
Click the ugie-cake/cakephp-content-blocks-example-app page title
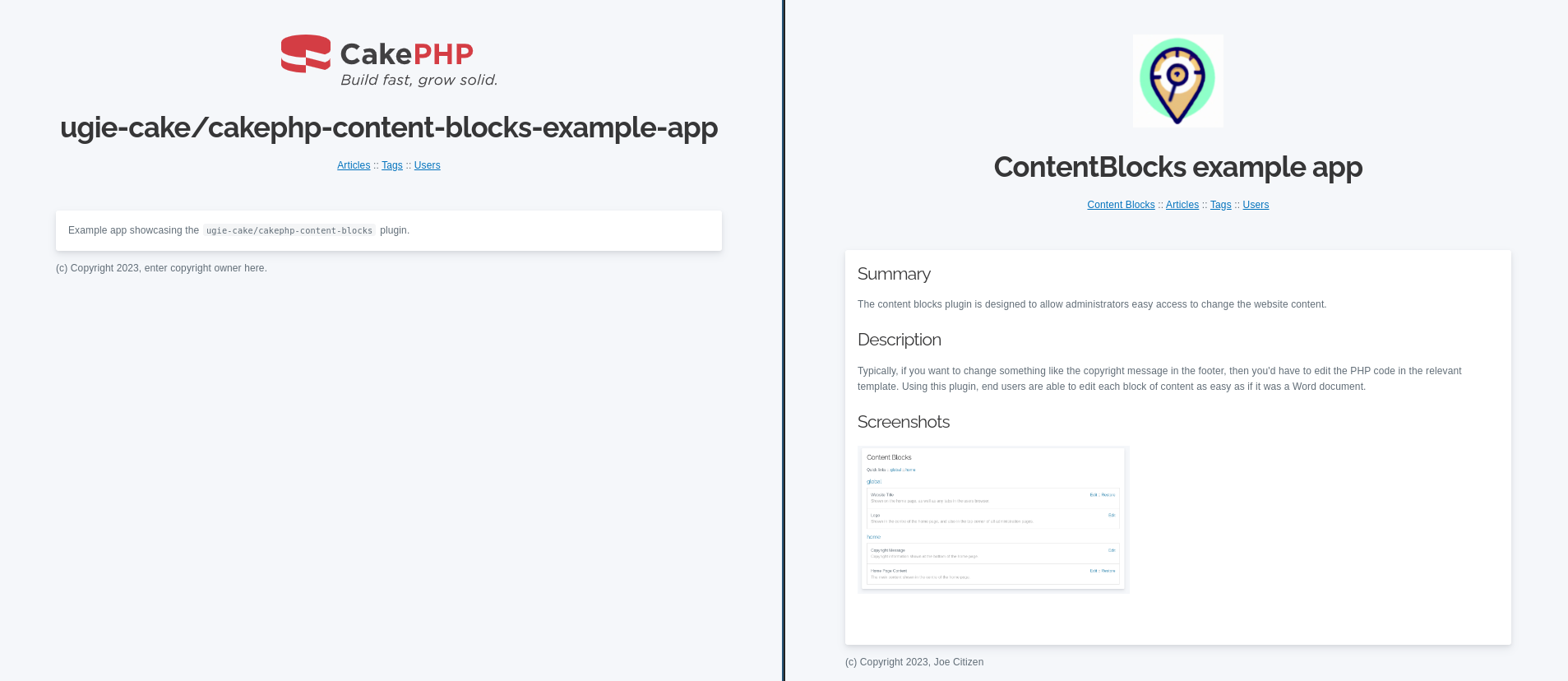pyautogui.click(x=389, y=127)
